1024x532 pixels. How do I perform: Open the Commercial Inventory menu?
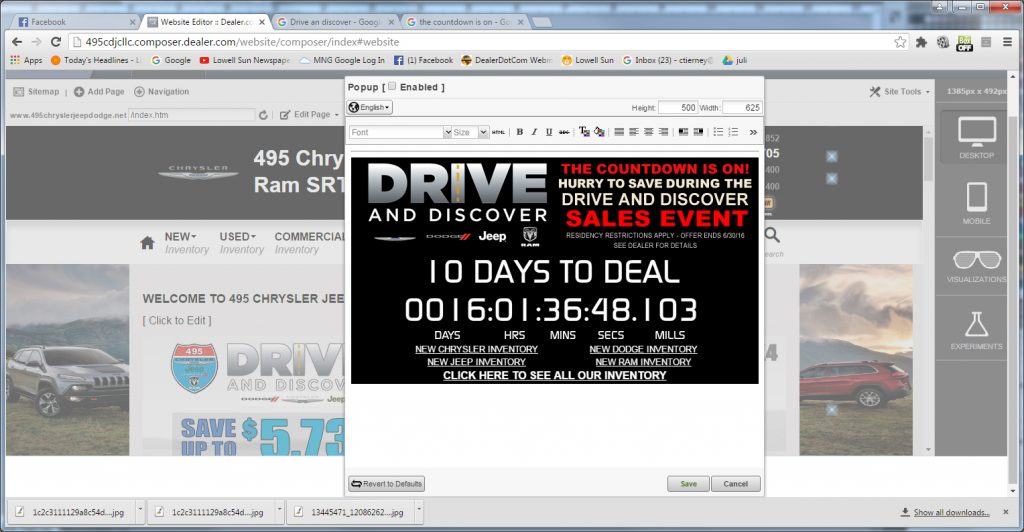coord(310,242)
